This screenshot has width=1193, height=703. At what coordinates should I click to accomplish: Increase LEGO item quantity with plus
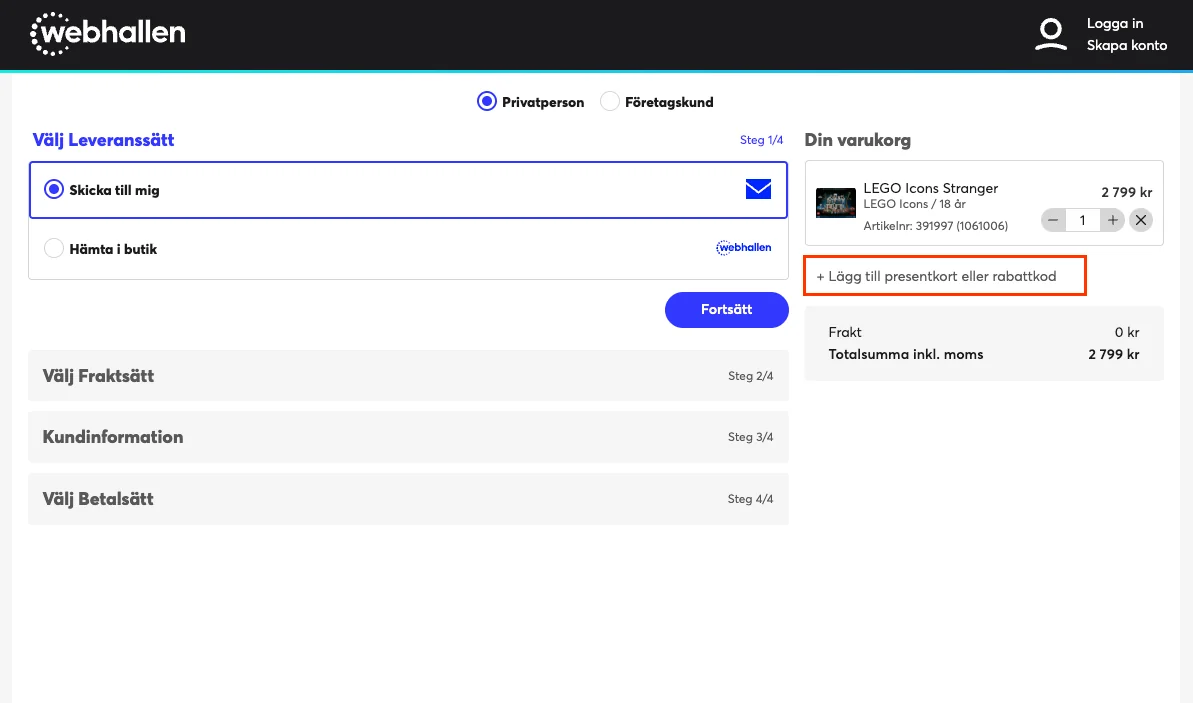click(1112, 221)
